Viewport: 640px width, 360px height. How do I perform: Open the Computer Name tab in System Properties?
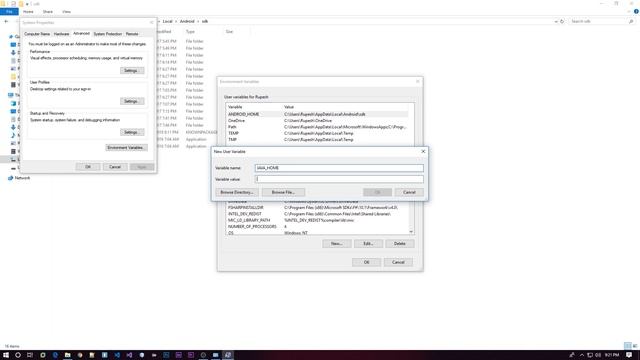pyautogui.click(x=37, y=34)
